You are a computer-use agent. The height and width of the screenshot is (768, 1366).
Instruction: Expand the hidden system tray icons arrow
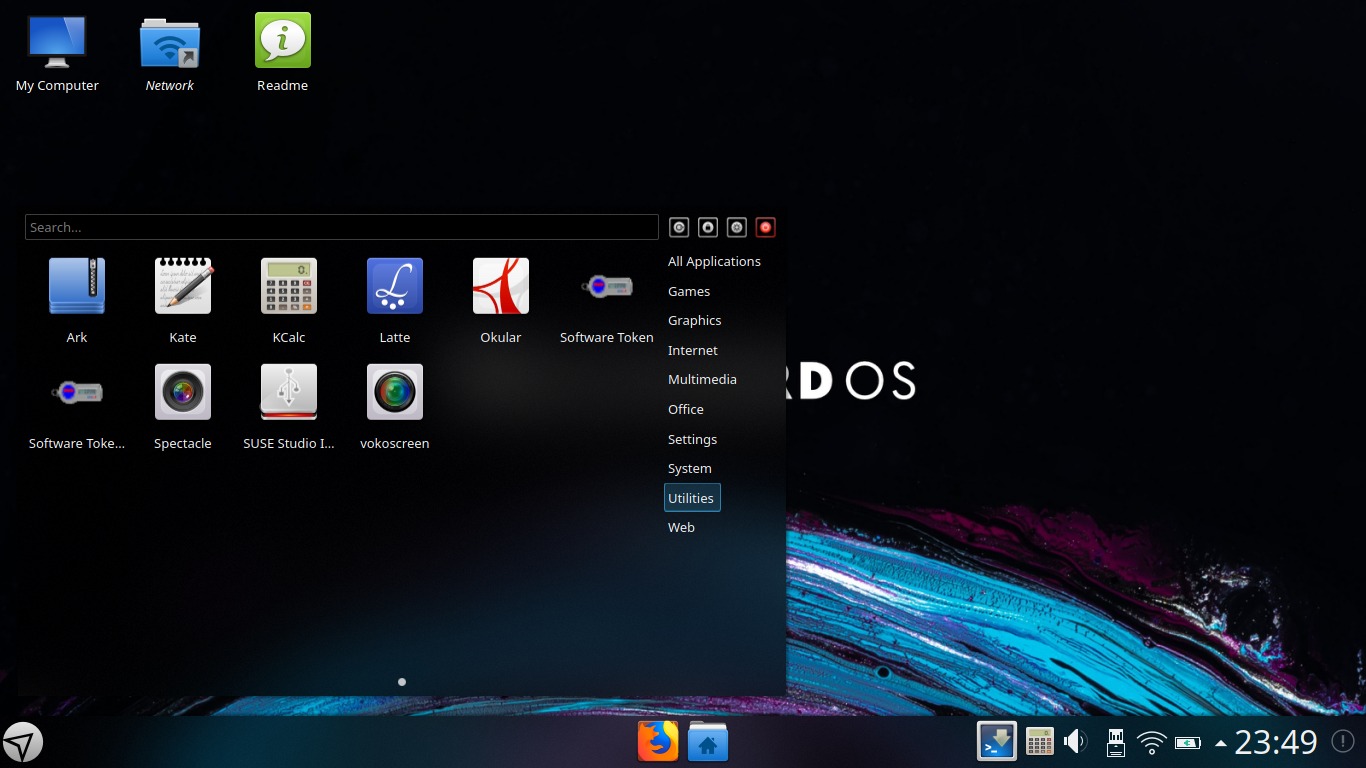1221,743
